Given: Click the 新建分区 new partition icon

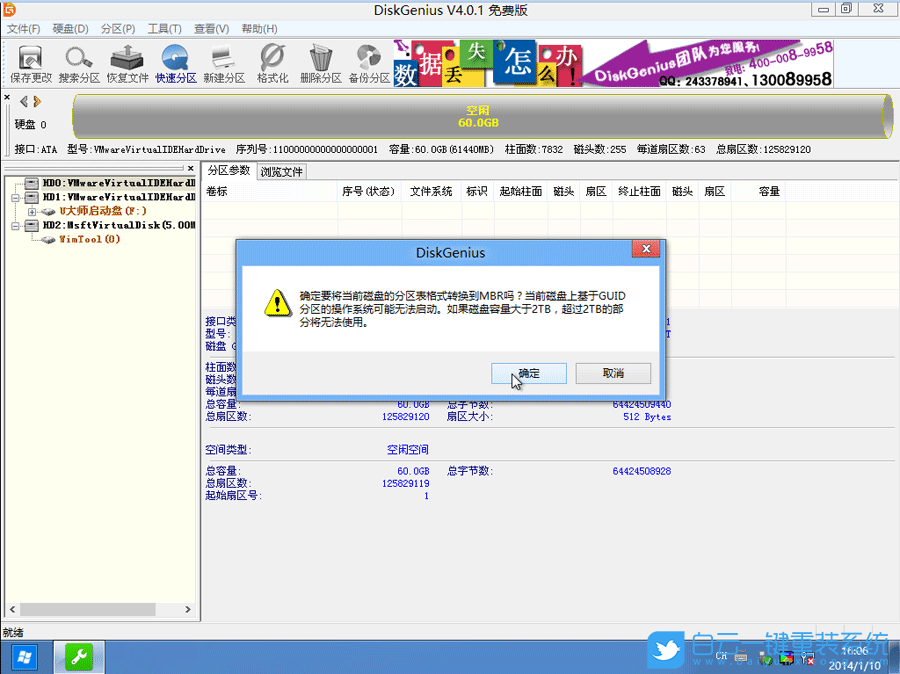Looking at the screenshot, I should click(224, 62).
